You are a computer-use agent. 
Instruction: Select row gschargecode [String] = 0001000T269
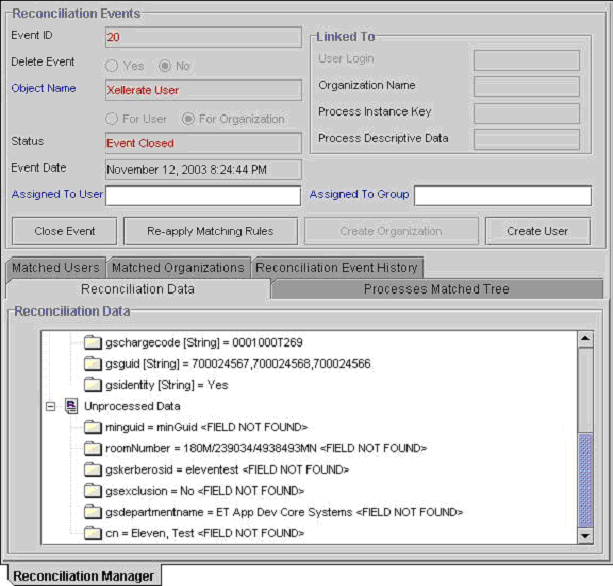[x=204, y=342]
